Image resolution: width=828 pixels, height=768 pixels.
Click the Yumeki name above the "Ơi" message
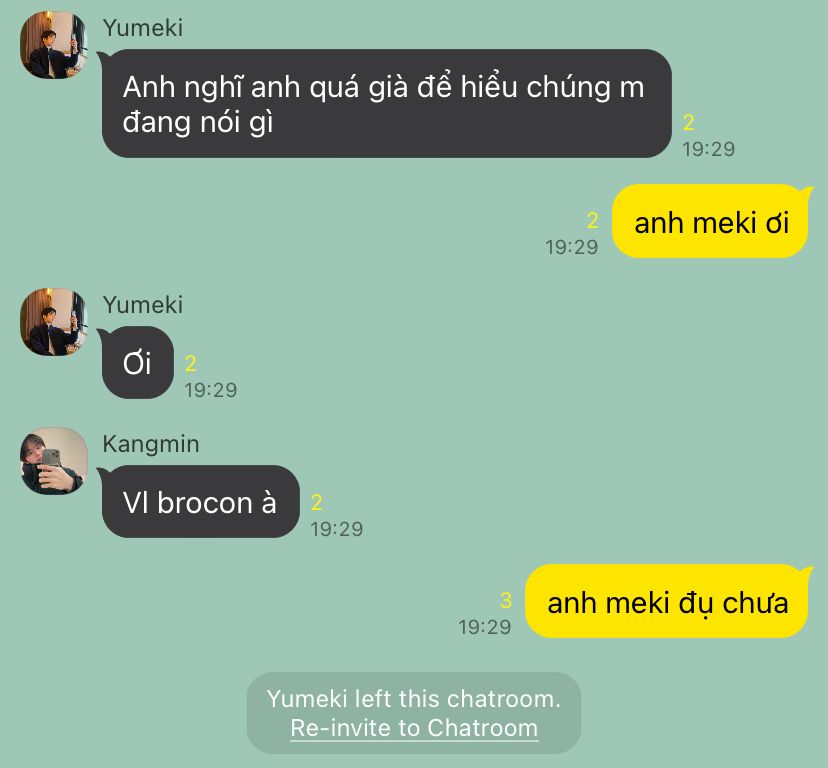point(143,305)
